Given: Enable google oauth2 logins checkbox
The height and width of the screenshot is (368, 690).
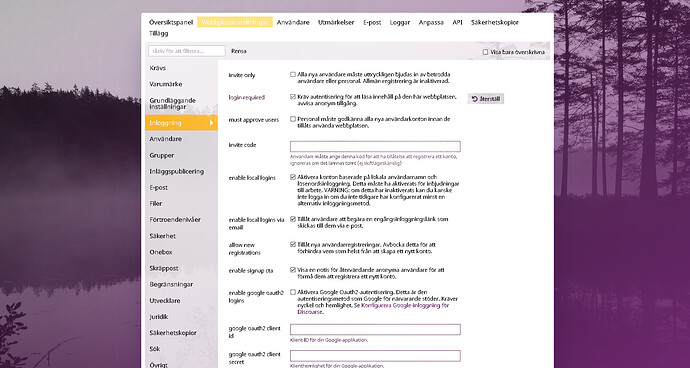Looking at the screenshot, I should click(293, 292).
